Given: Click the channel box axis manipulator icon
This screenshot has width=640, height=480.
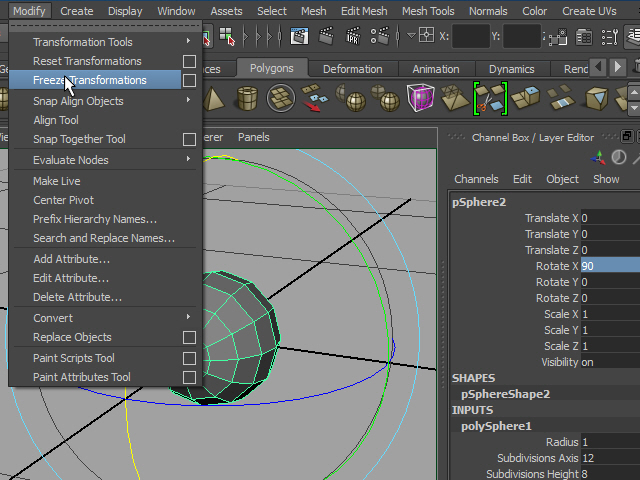Looking at the screenshot, I should 598,158.
